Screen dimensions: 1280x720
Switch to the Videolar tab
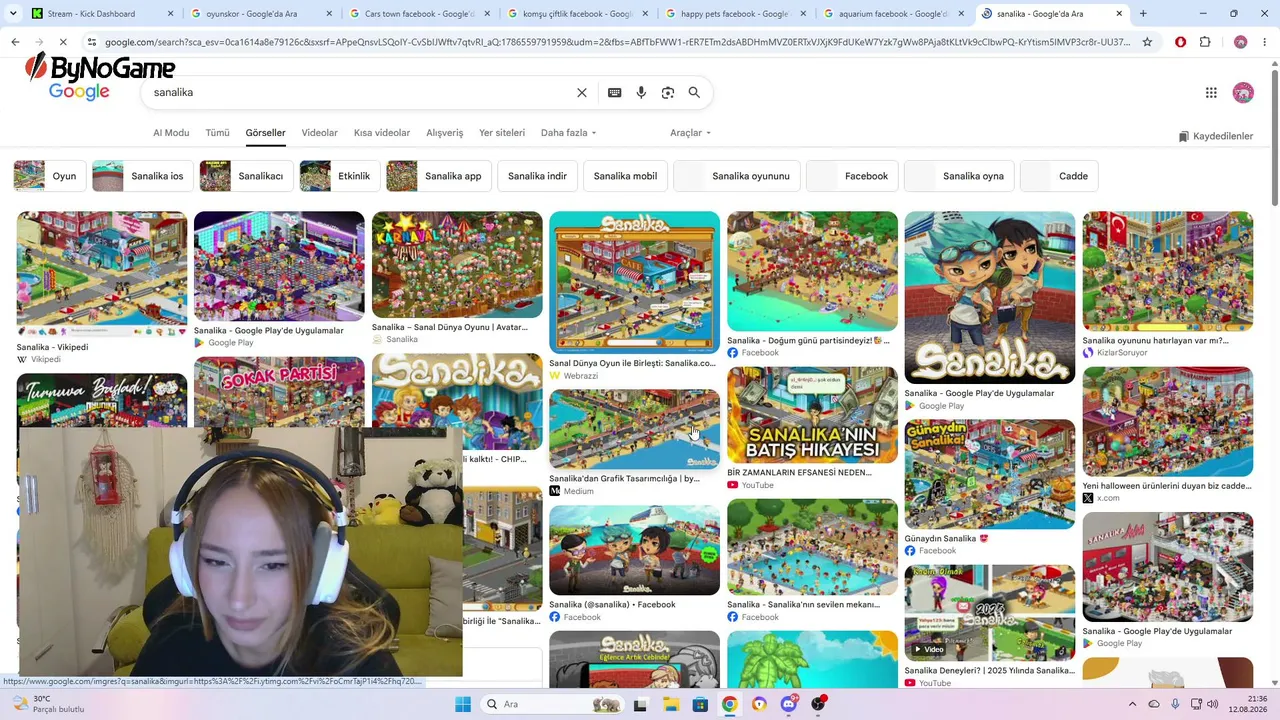[320, 133]
